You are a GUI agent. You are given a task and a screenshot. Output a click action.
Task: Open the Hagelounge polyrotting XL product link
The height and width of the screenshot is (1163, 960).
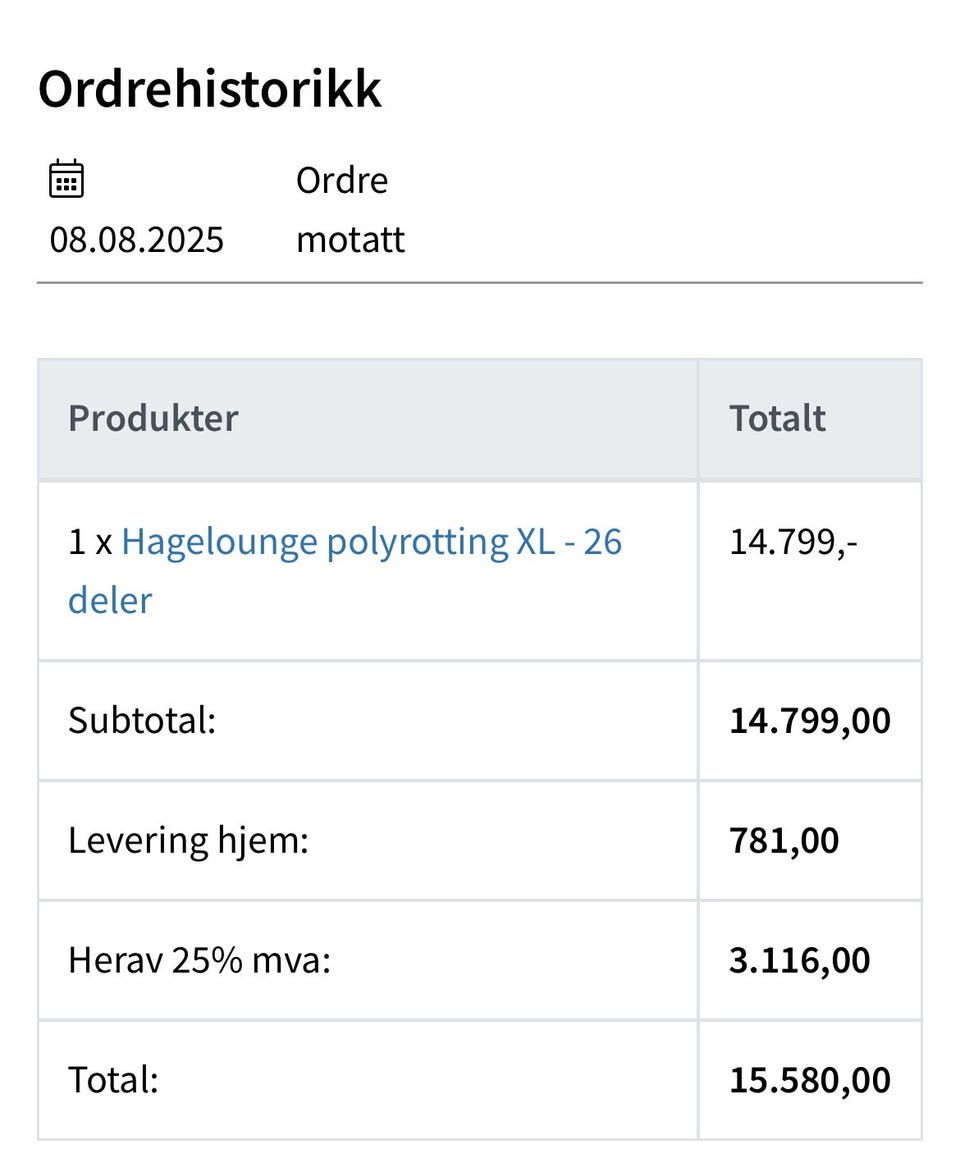pyautogui.click(x=371, y=542)
